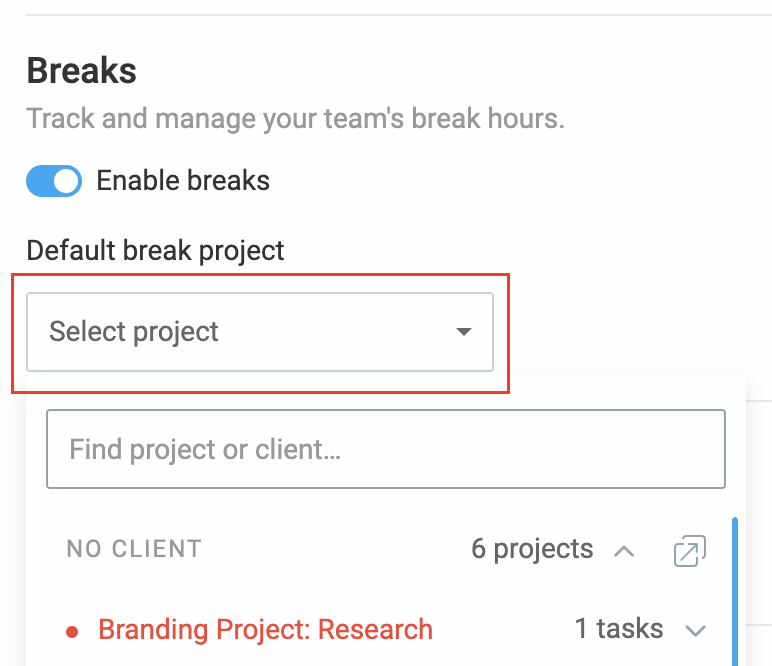This screenshot has height=666, width=772.
Task: Click the white knob of Enable breaks switch
Action: 66,181
